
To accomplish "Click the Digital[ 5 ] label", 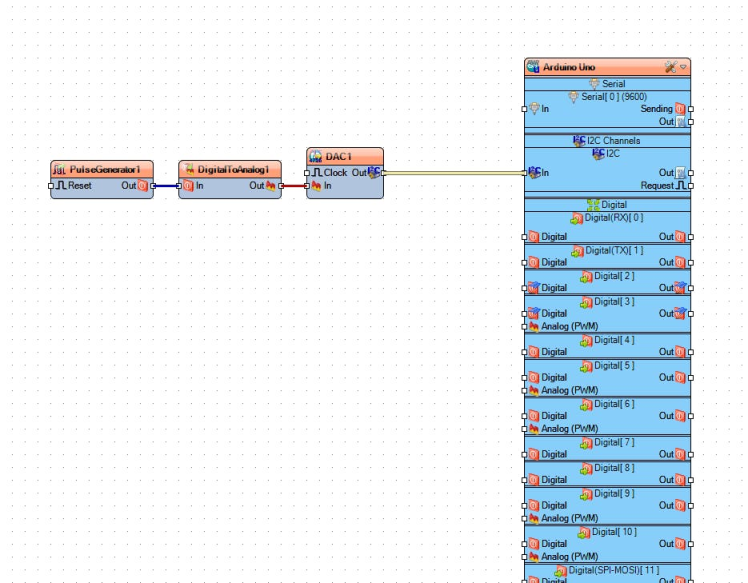I will pyautogui.click(x=614, y=365).
